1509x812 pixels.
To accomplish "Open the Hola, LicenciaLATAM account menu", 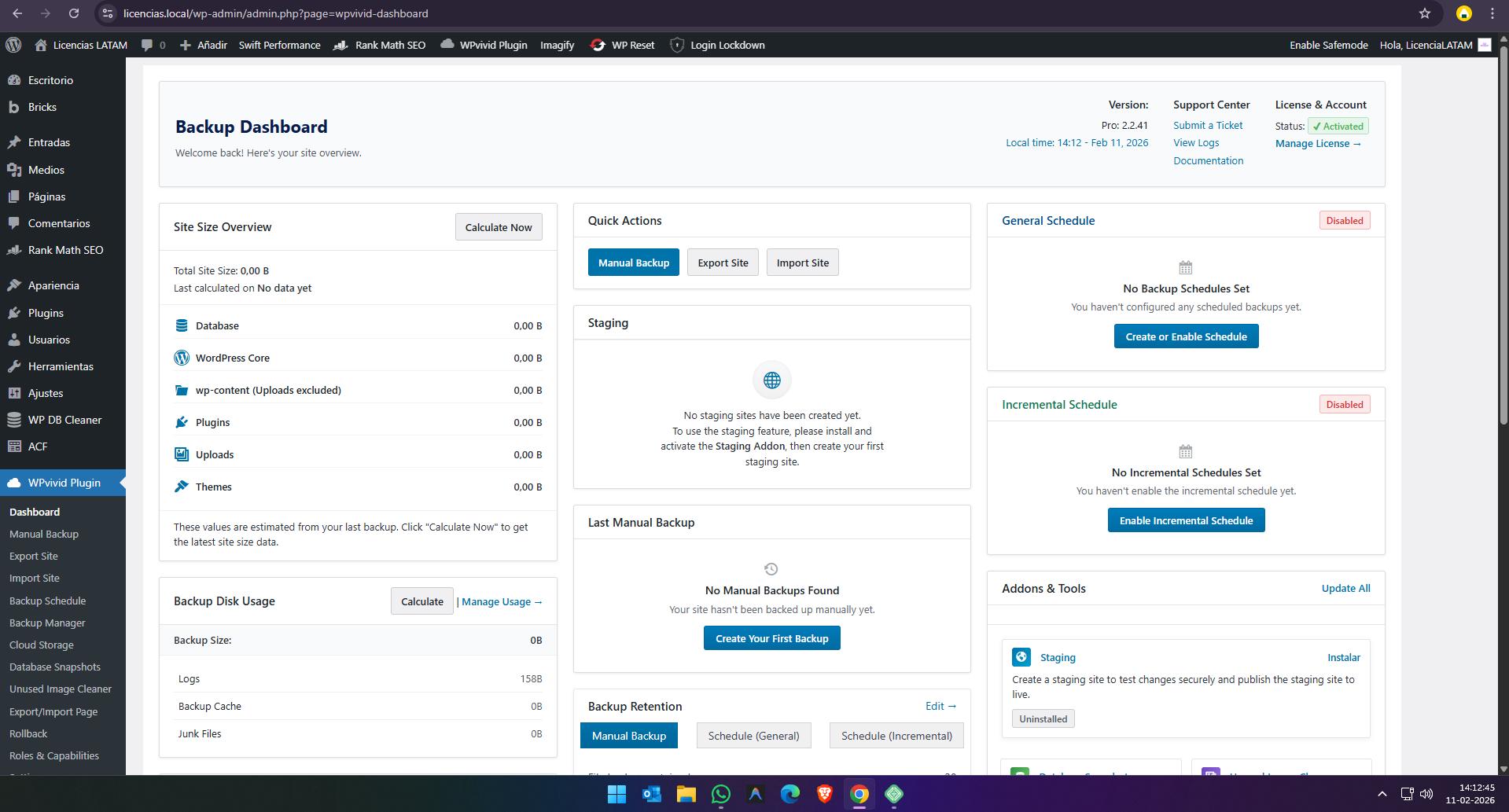I will (x=1435, y=45).
